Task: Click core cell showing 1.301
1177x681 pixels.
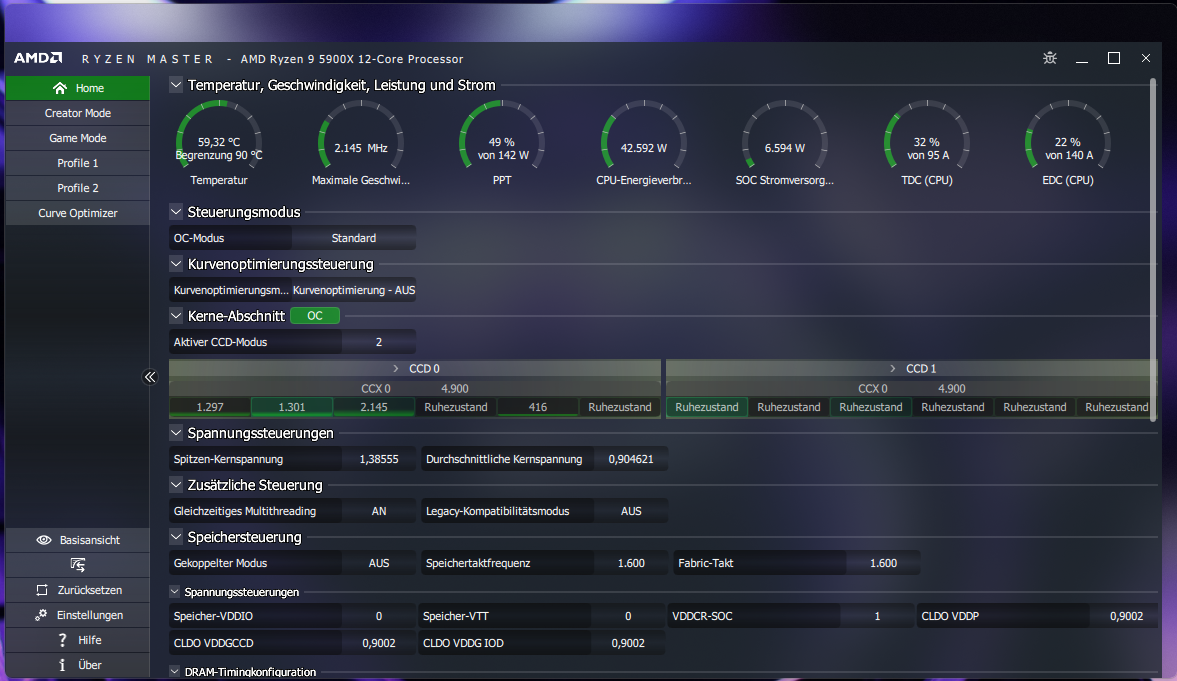Action: click(291, 407)
